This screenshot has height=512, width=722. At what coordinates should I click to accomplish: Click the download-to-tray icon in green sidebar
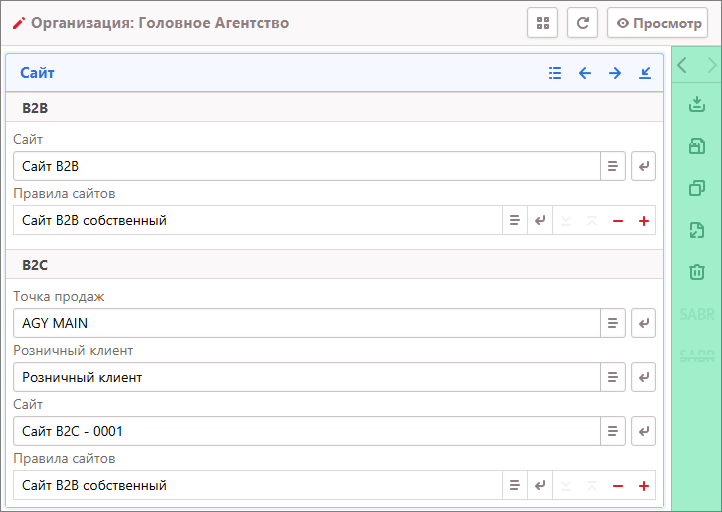697,105
